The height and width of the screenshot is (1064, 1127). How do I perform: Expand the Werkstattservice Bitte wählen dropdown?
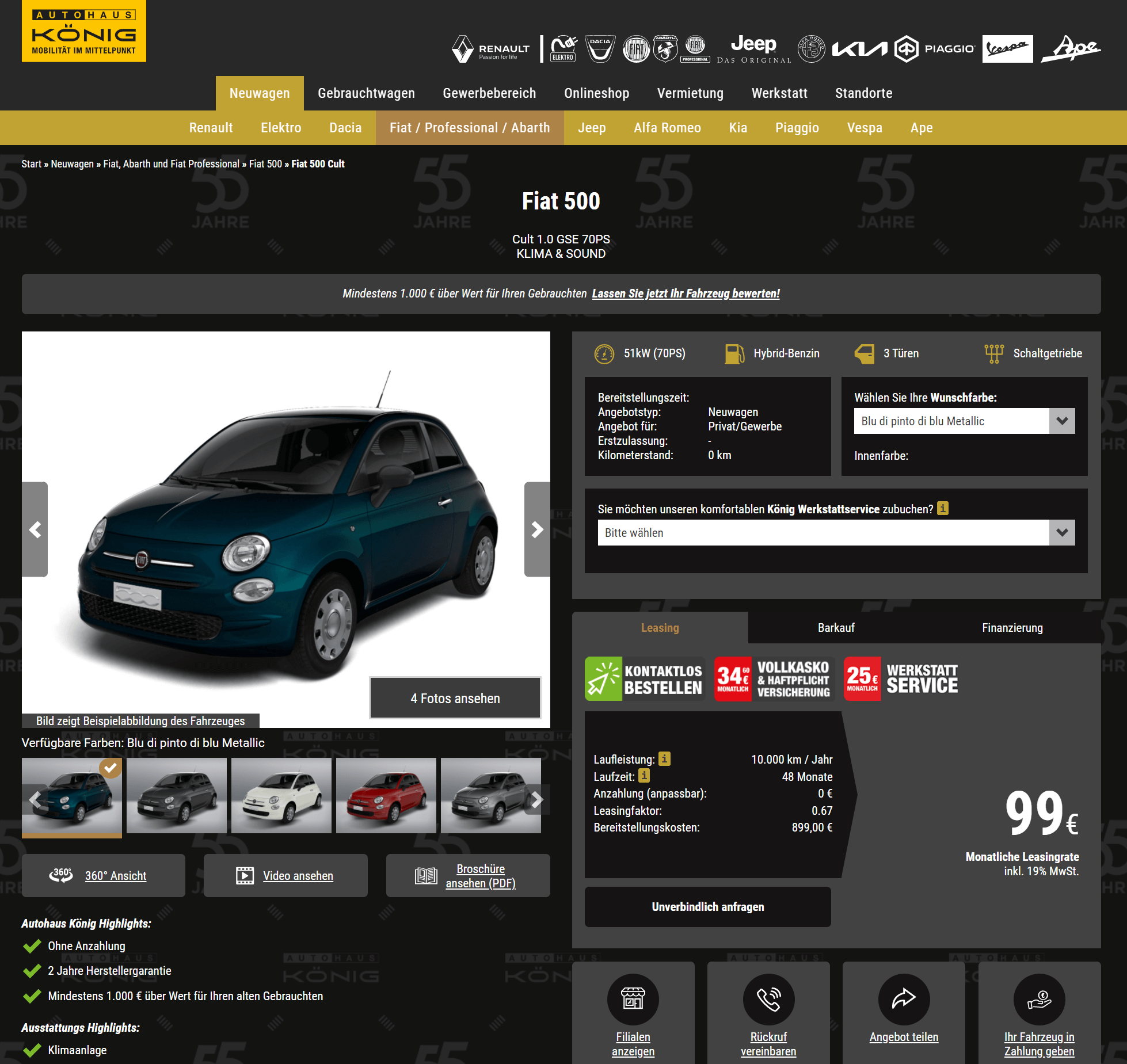point(836,533)
